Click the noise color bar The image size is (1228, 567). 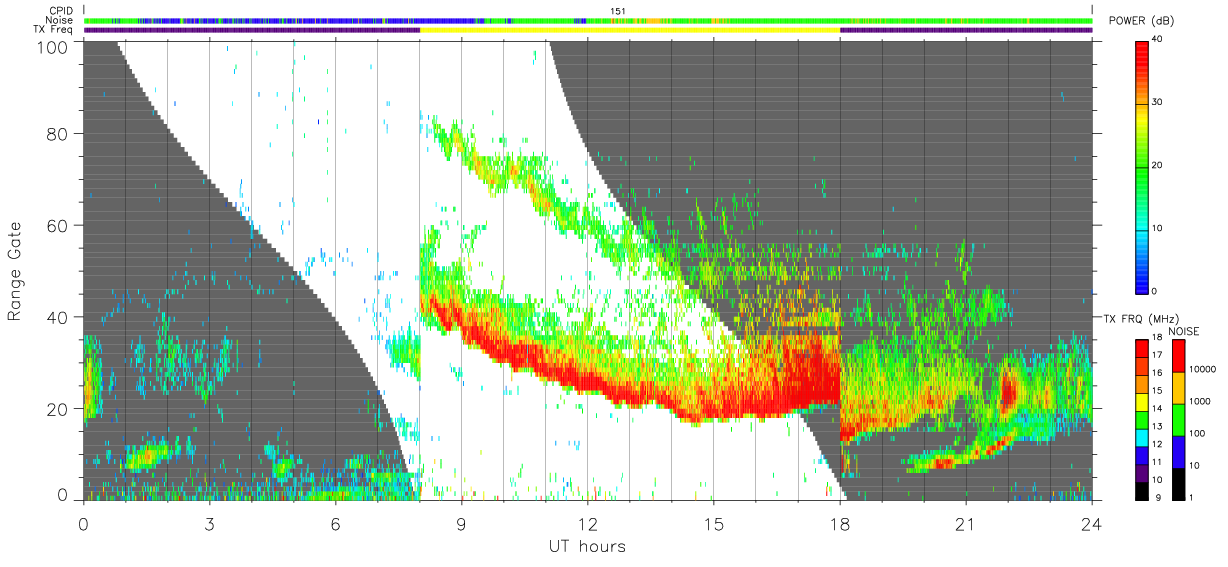coord(1181,420)
